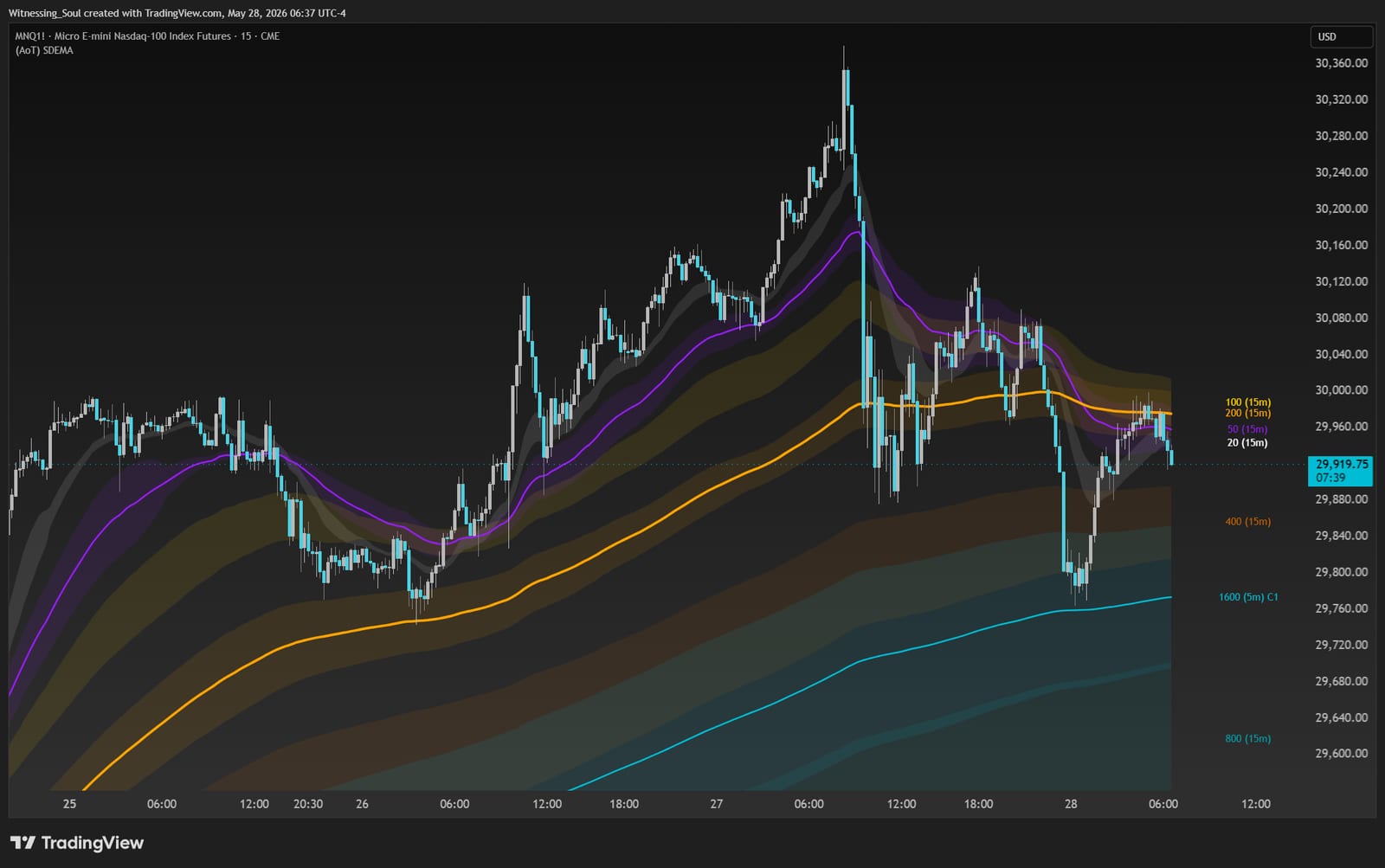Click the 20:30 time axis label
The height and width of the screenshot is (868, 1385).
tap(308, 804)
